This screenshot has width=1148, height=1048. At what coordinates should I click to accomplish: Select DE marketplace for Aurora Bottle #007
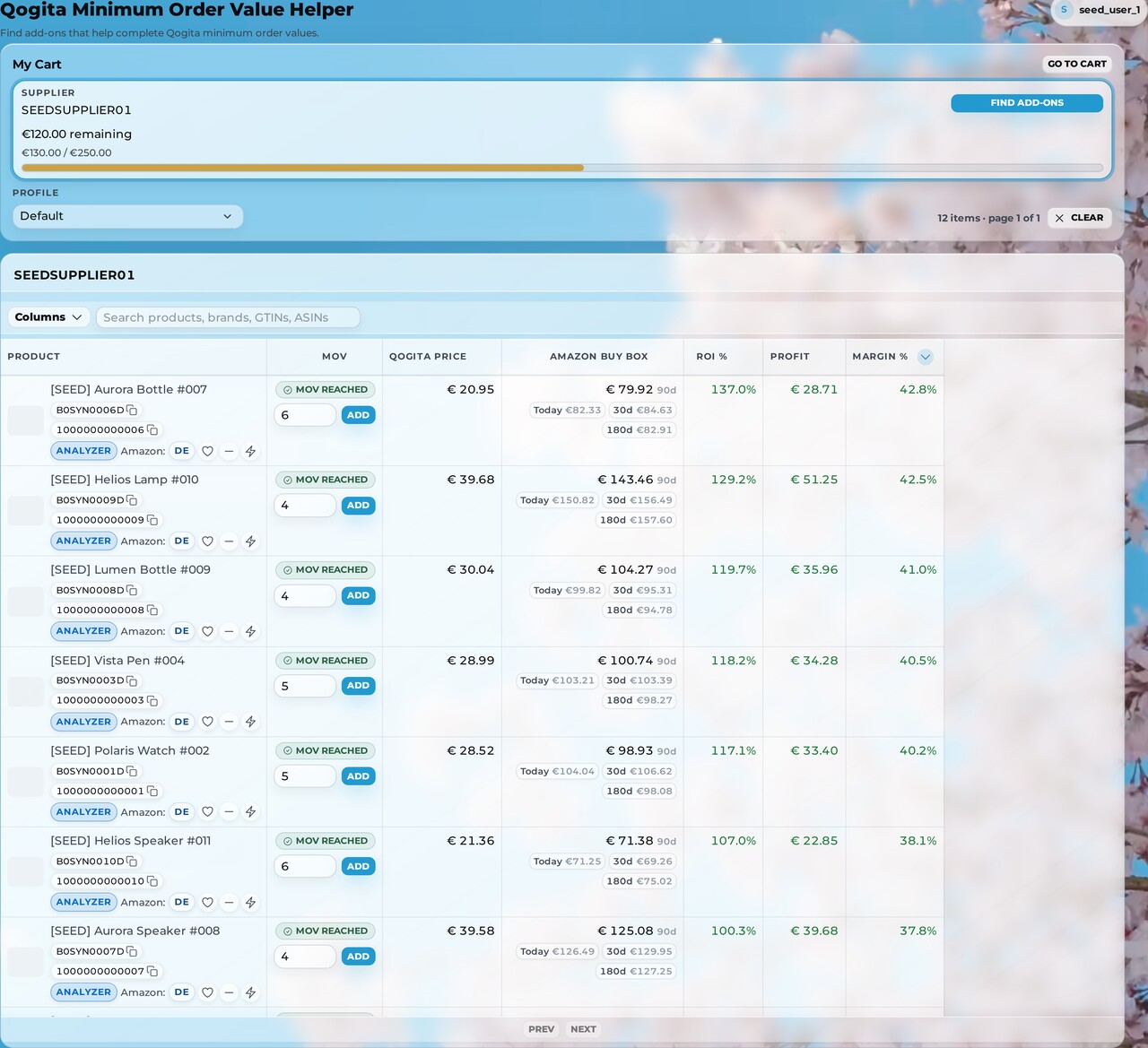pyautogui.click(x=182, y=451)
